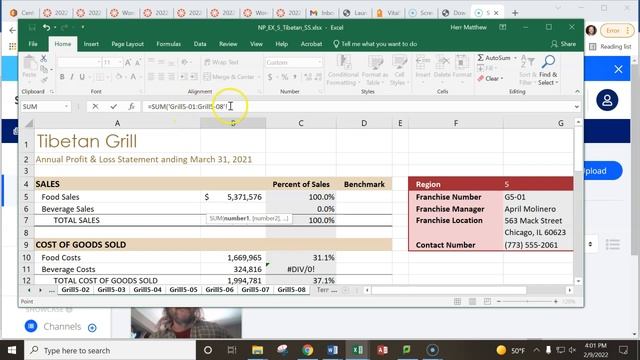Viewport: 640px width, 360px height.
Task: Open Conditional Formatting
Action: pos(343,70)
